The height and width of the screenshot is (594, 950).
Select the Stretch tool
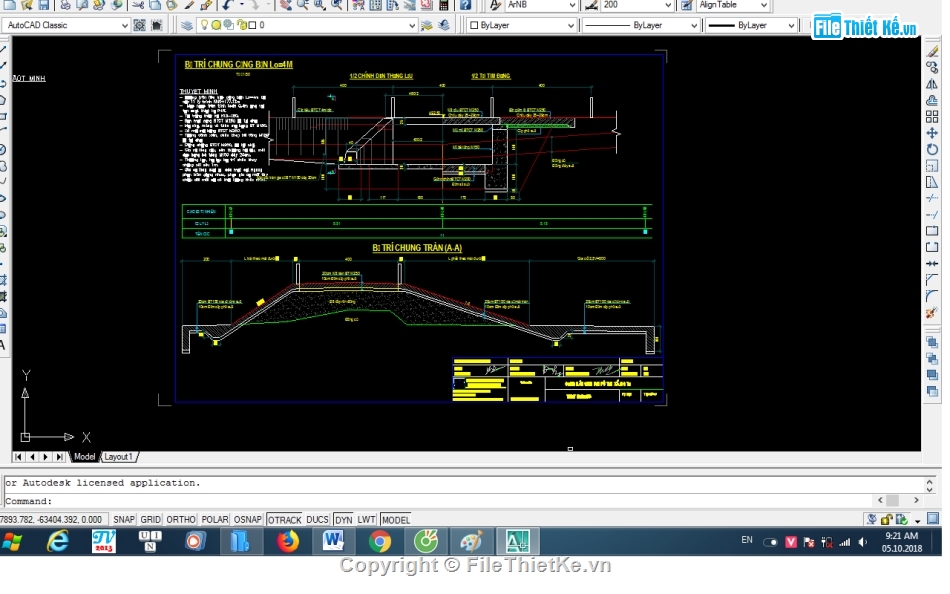tap(932, 182)
